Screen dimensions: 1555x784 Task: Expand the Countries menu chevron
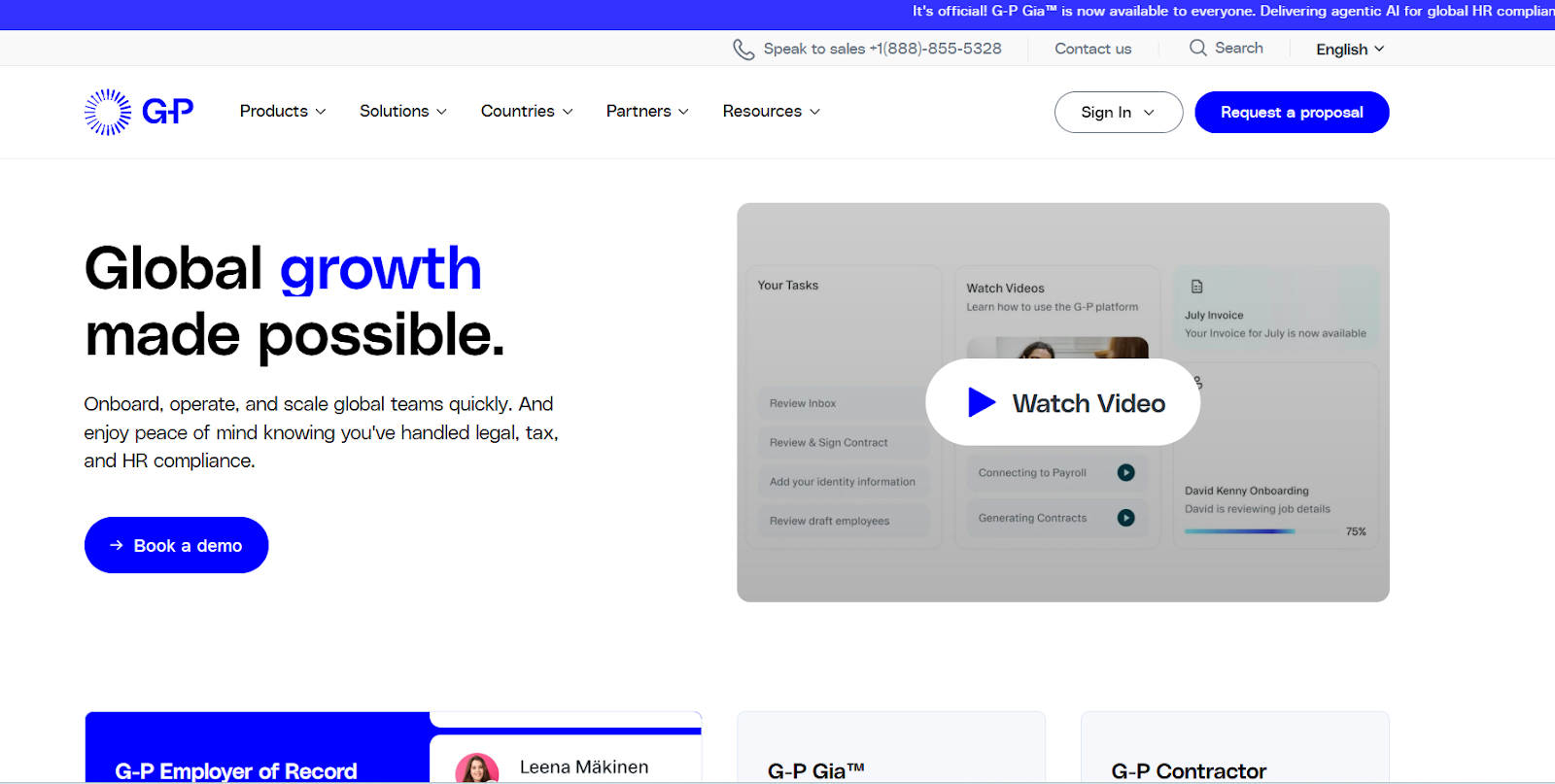pyautogui.click(x=568, y=112)
